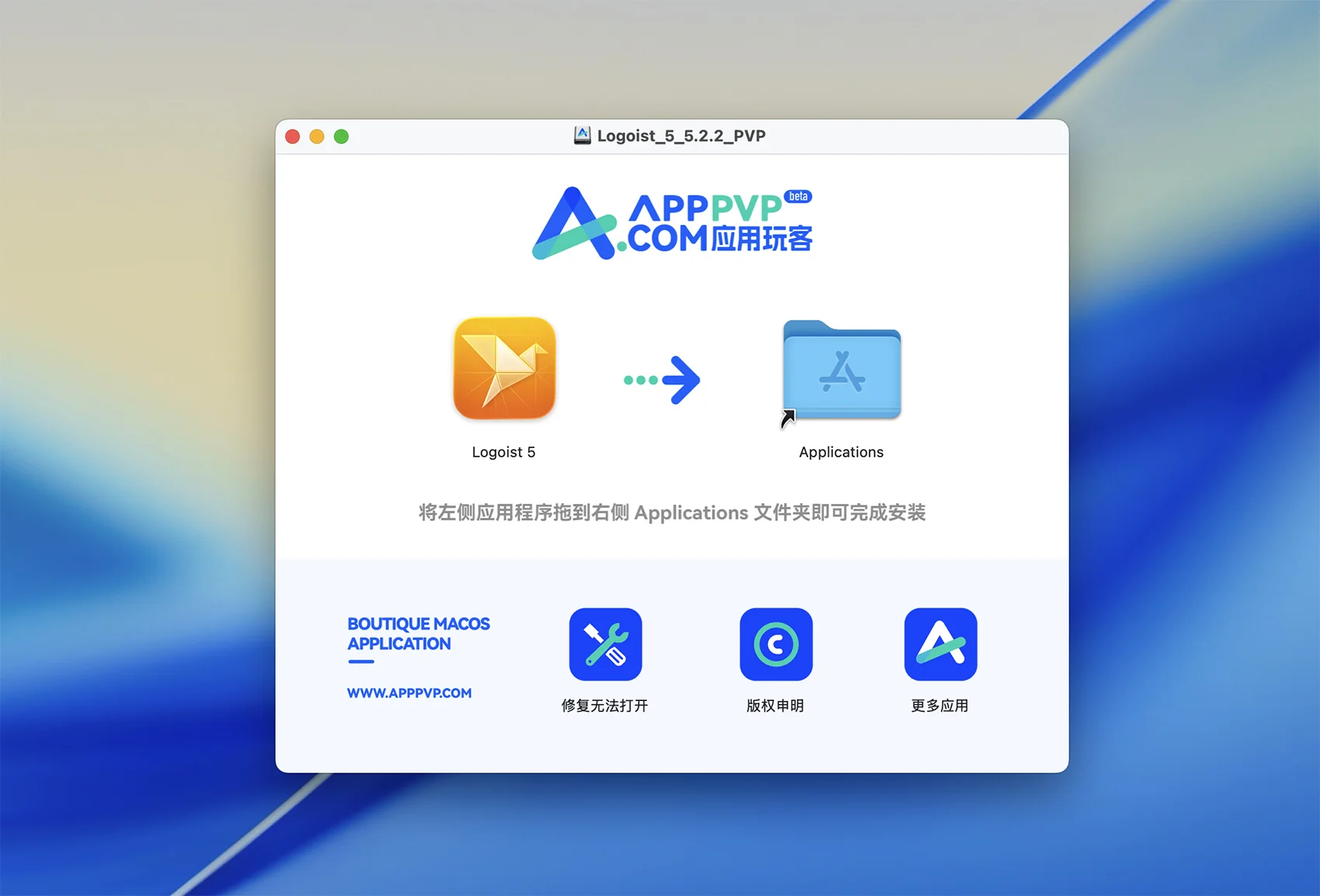Select the "Logoist 5" file name label

click(503, 452)
